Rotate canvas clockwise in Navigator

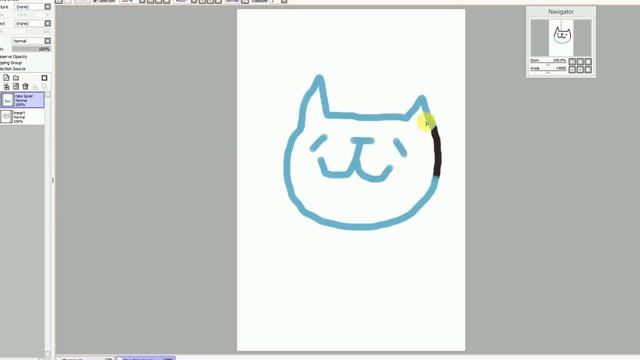pyautogui.click(x=580, y=69)
